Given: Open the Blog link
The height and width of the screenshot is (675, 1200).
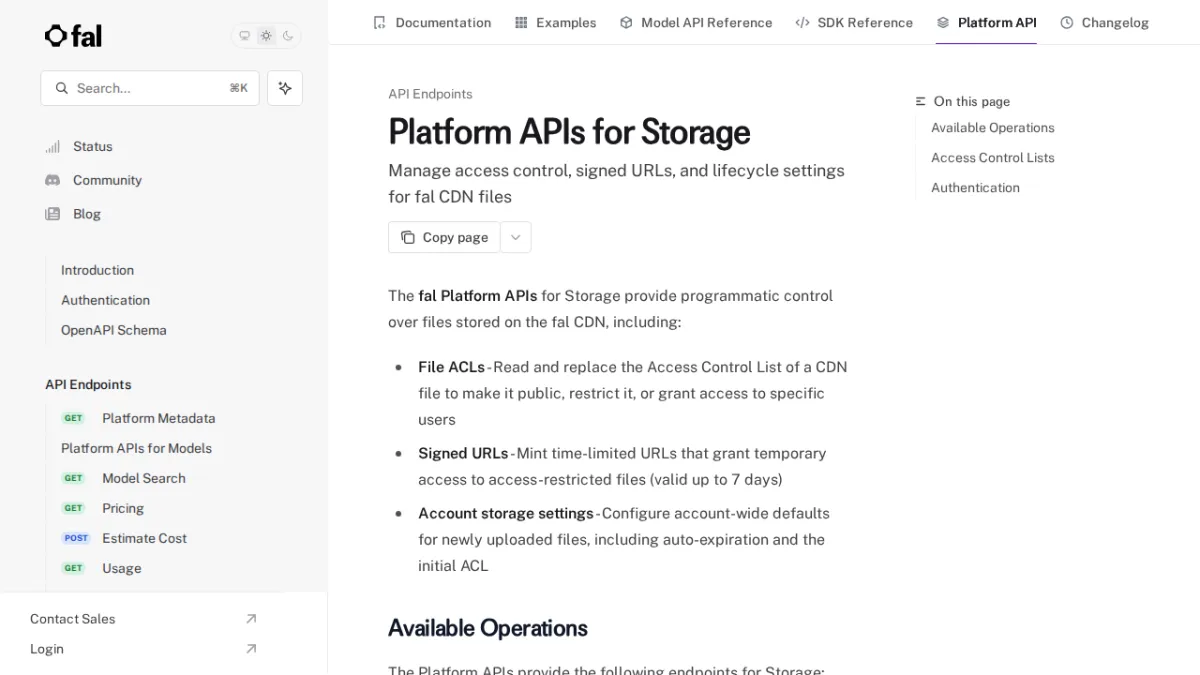Looking at the screenshot, I should coord(87,214).
